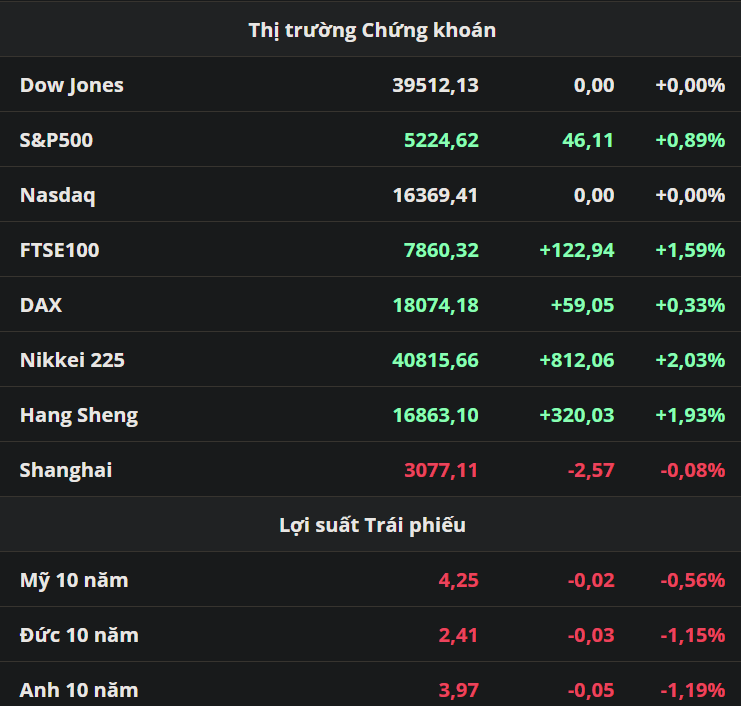Open the Mỹ 10 năm bond yield
The image size is (741, 706).
[x=74, y=580]
